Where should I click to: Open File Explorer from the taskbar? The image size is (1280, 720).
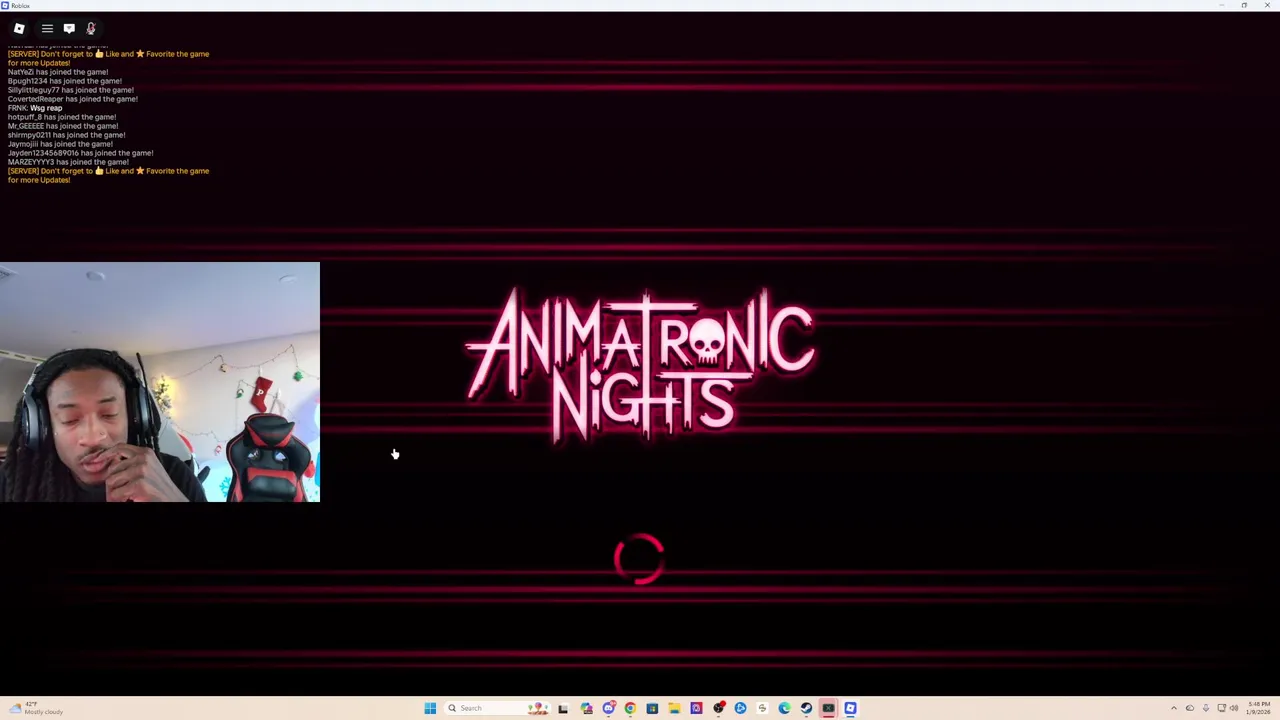[674, 708]
